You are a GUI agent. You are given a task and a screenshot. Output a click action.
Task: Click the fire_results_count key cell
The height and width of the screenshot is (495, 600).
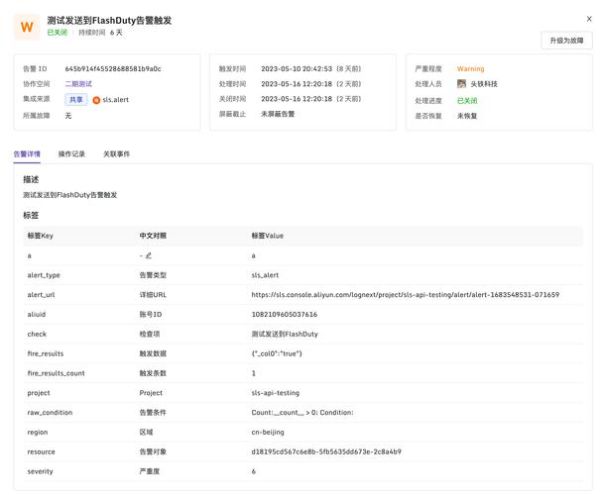(x=56, y=373)
